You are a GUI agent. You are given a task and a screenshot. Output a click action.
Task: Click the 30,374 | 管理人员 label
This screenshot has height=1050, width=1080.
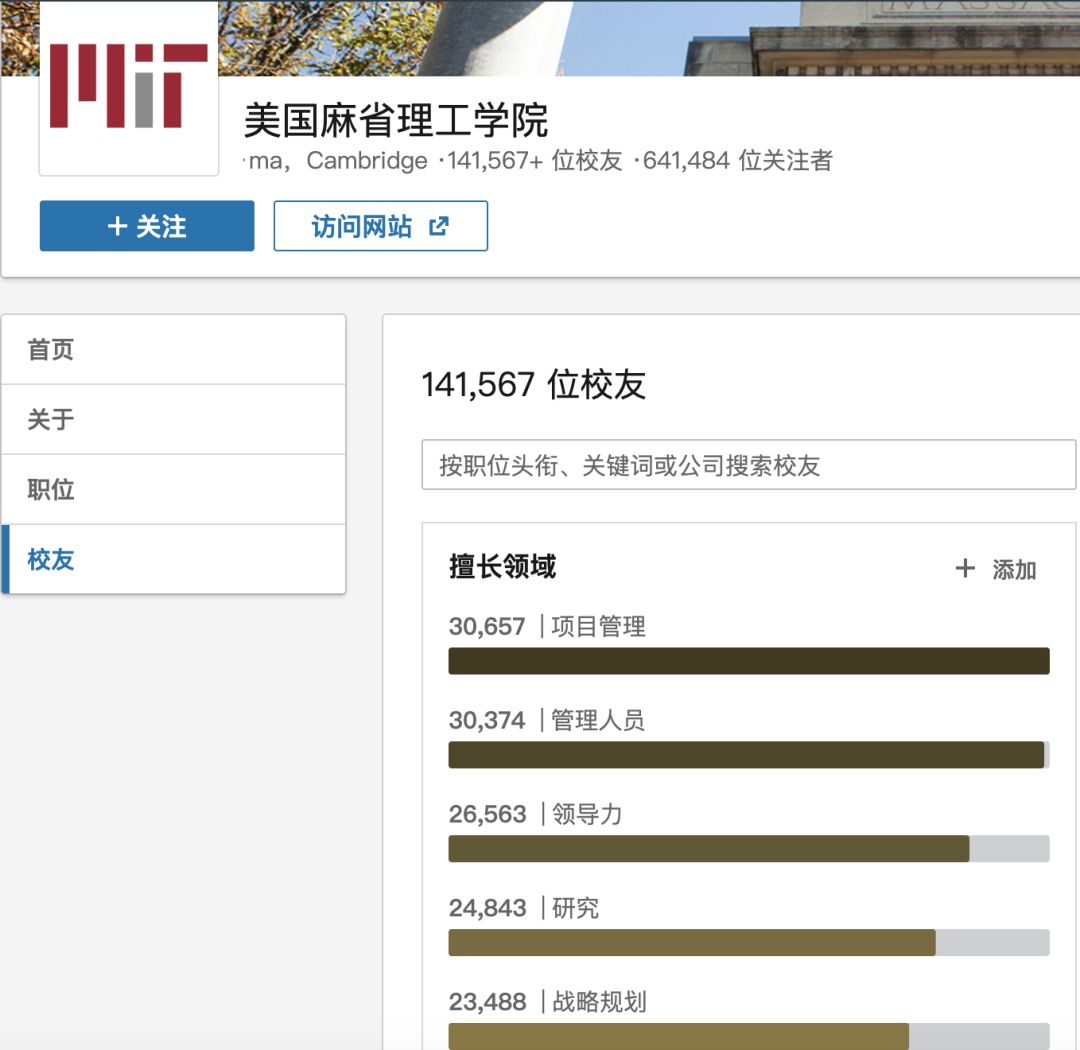pyautogui.click(x=547, y=721)
